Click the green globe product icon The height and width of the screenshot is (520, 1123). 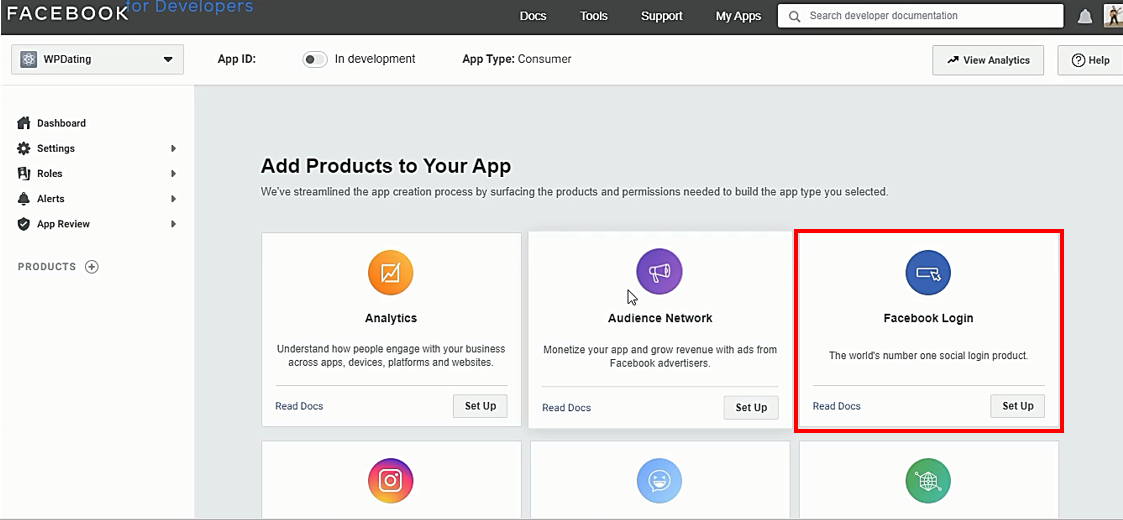(x=927, y=481)
